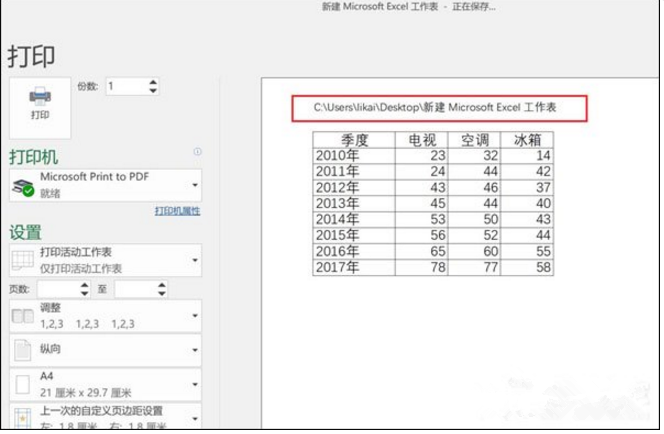Click the portrait page orientation icon
This screenshot has width=664, height=434.
pos(22,351)
